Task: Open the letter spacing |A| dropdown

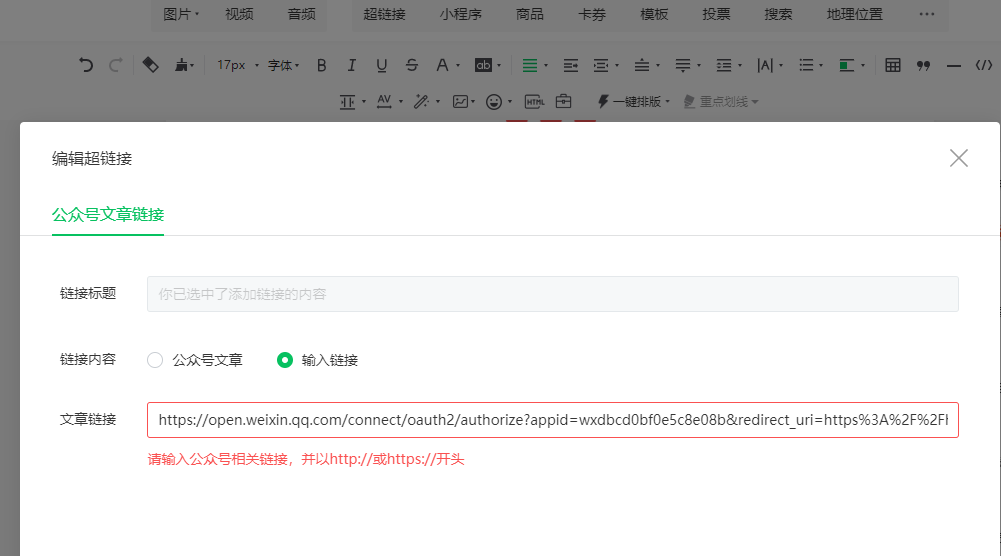Action: pos(769,65)
